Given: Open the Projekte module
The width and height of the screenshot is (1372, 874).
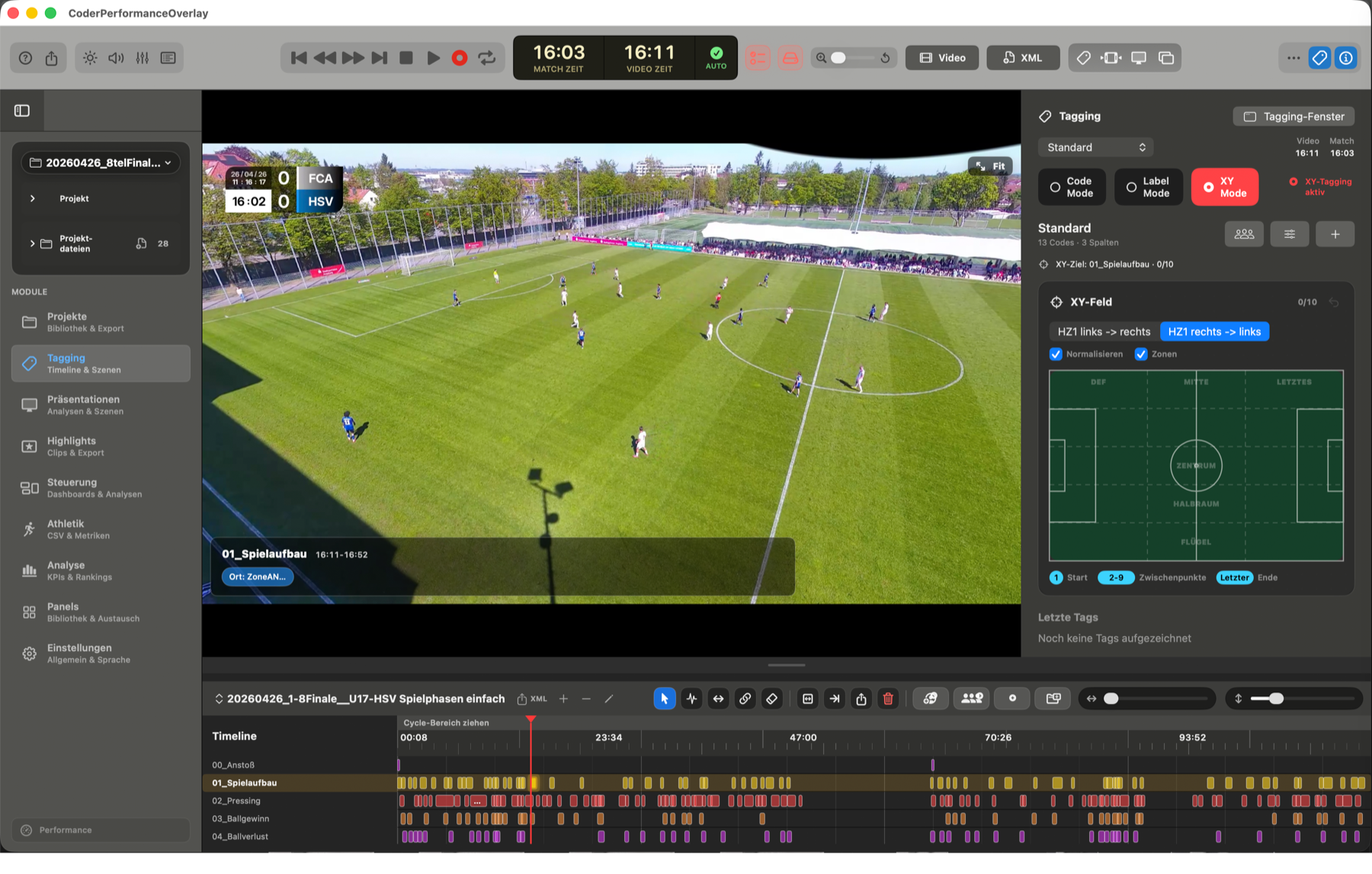Looking at the screenshot, I should click(x=101, y=322).
